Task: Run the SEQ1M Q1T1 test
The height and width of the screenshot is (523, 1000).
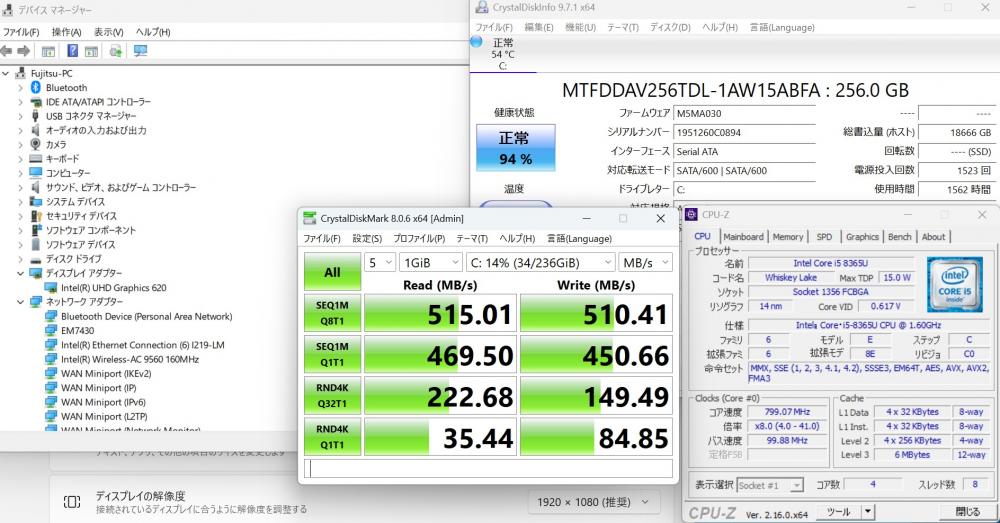Action: (x=332, y=355)
